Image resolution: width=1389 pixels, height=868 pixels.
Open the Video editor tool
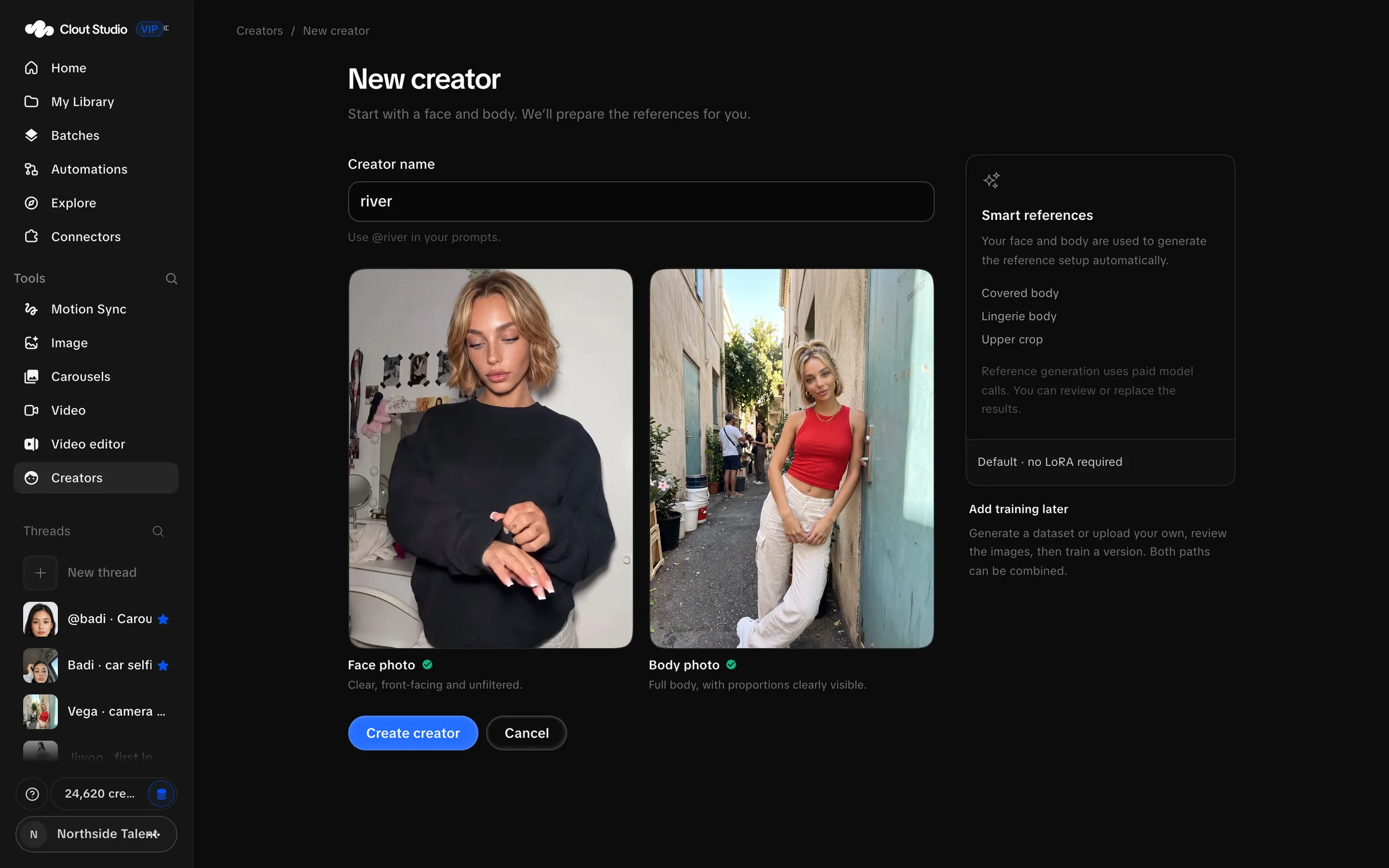point(95,444)
